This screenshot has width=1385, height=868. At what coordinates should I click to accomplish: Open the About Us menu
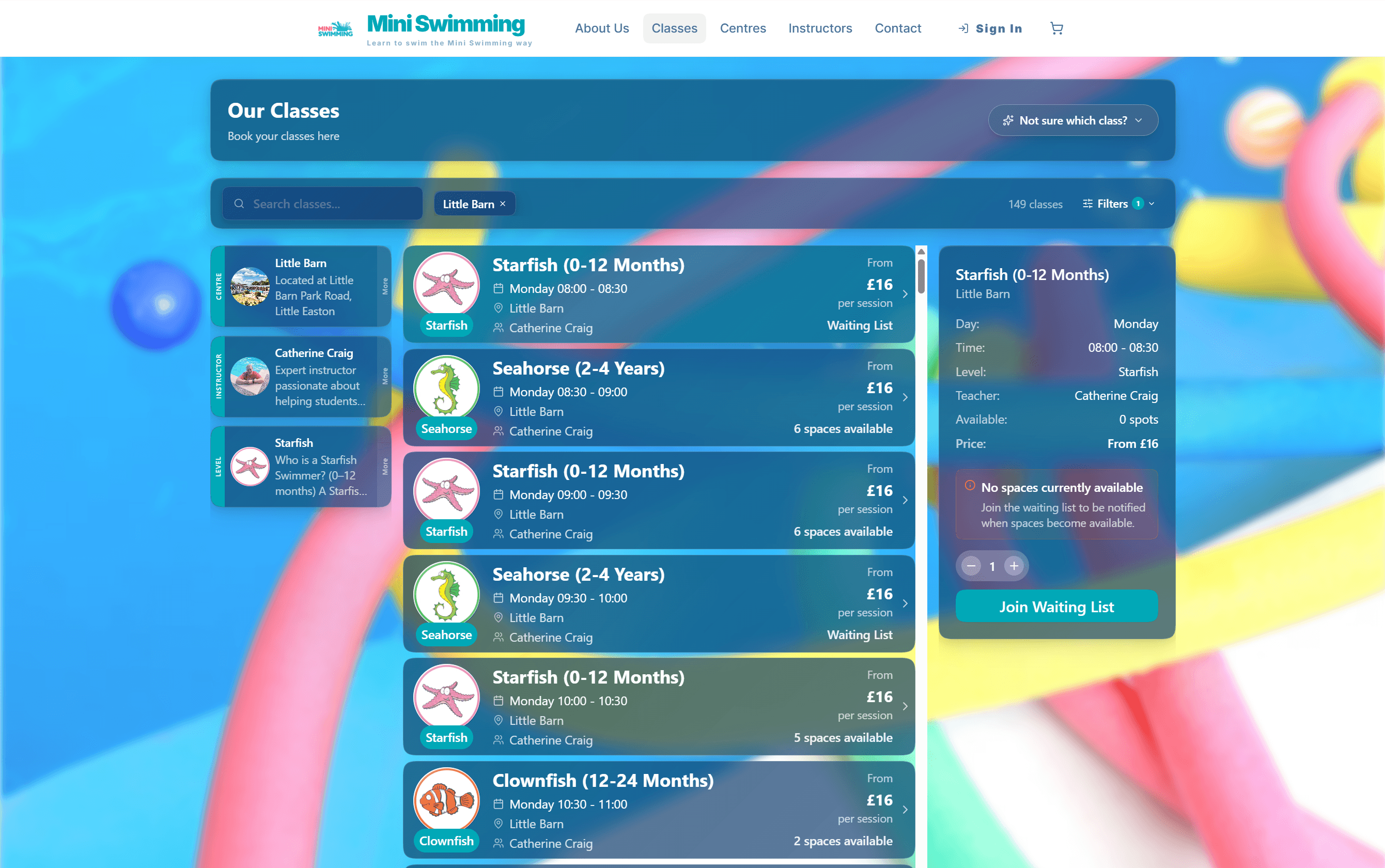(x=601, y=28)
